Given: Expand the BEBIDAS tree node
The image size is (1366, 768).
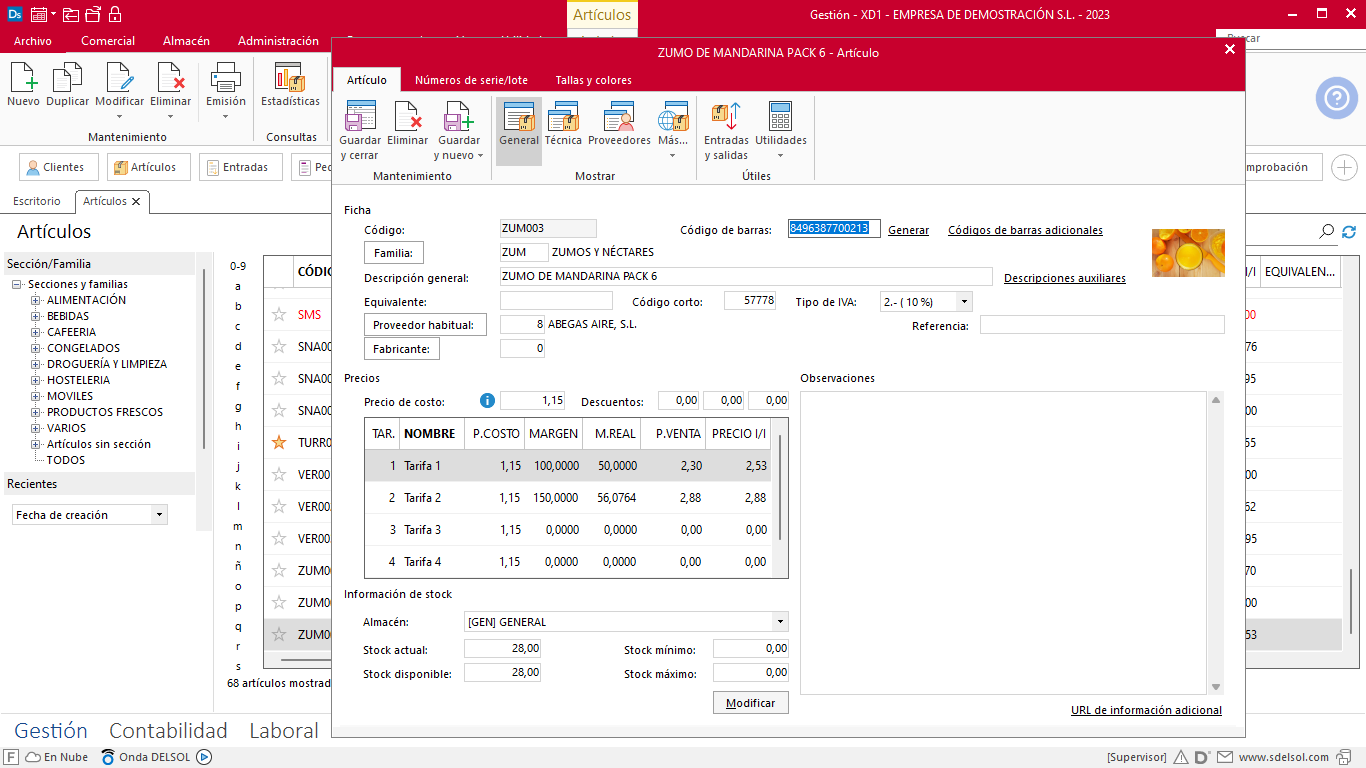Looking at the screenshot, I should (36, 316).
